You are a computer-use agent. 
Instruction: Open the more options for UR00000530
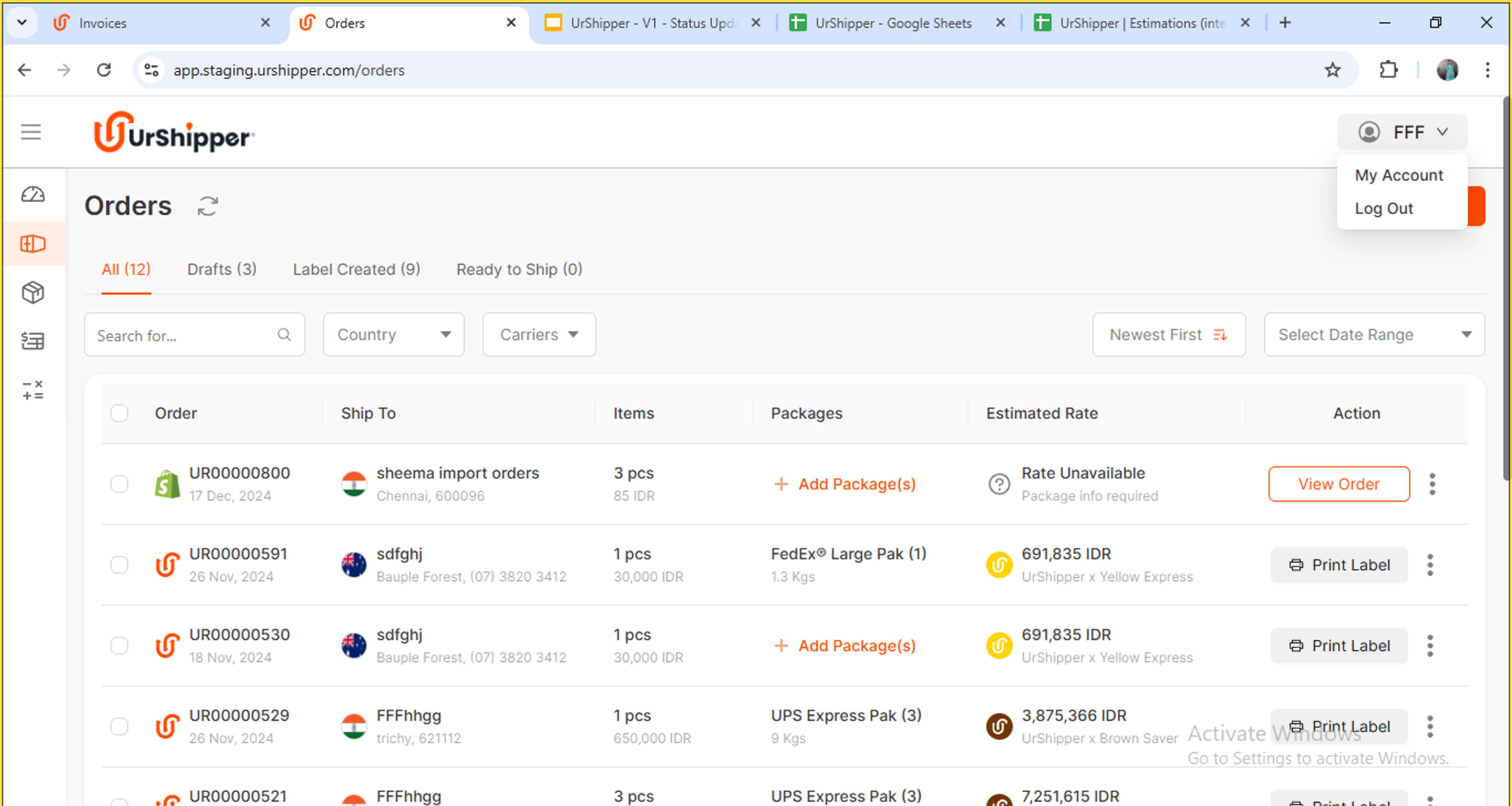pos(1430,646)
